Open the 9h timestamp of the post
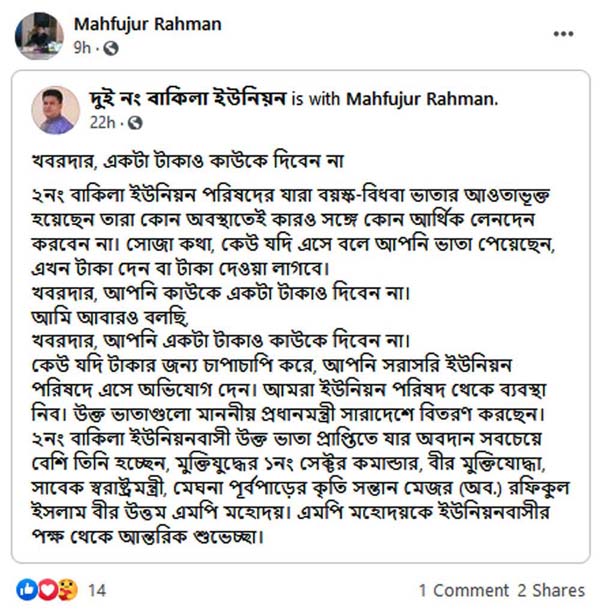The image size is (600, 613). pyautogui.click(x=82, y=48)
